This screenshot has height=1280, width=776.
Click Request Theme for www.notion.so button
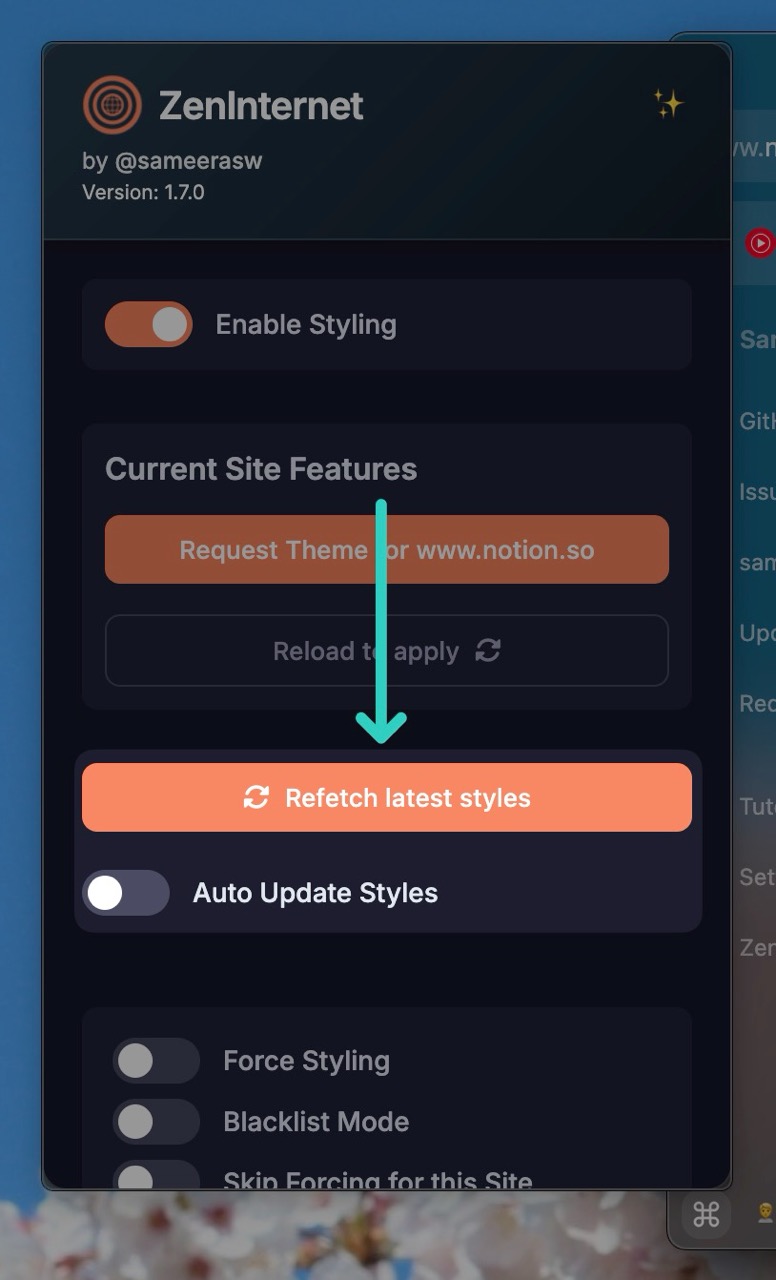[387, 549]
